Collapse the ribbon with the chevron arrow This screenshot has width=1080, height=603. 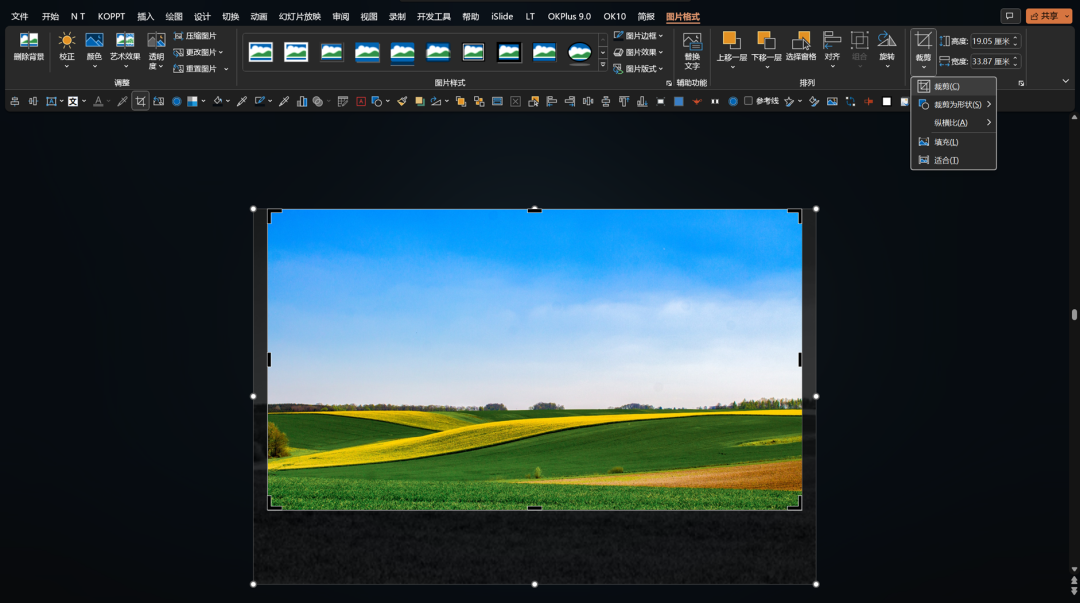tap(1066, 81)
